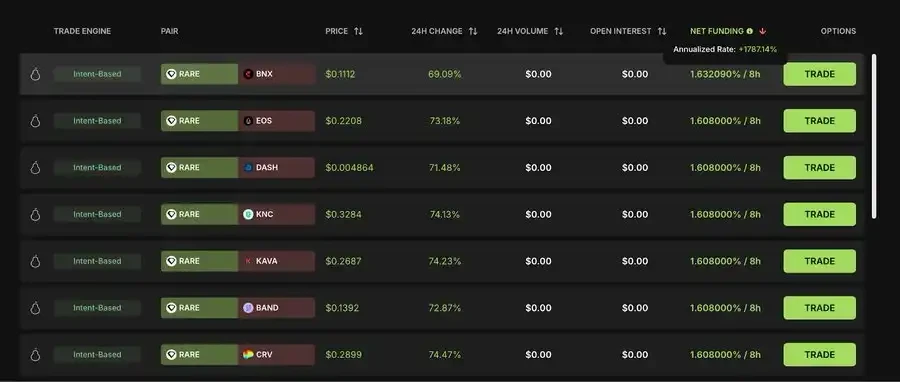Select the EOS token in second row
Screen dimensions: 900x382
(x=277, y=121)
